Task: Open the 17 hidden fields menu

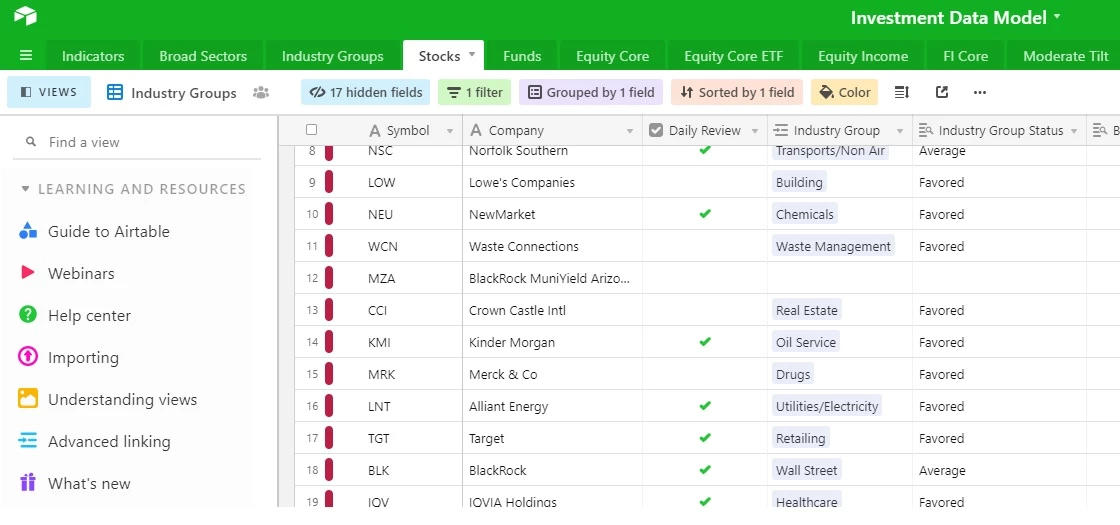Action: (365, 92)
